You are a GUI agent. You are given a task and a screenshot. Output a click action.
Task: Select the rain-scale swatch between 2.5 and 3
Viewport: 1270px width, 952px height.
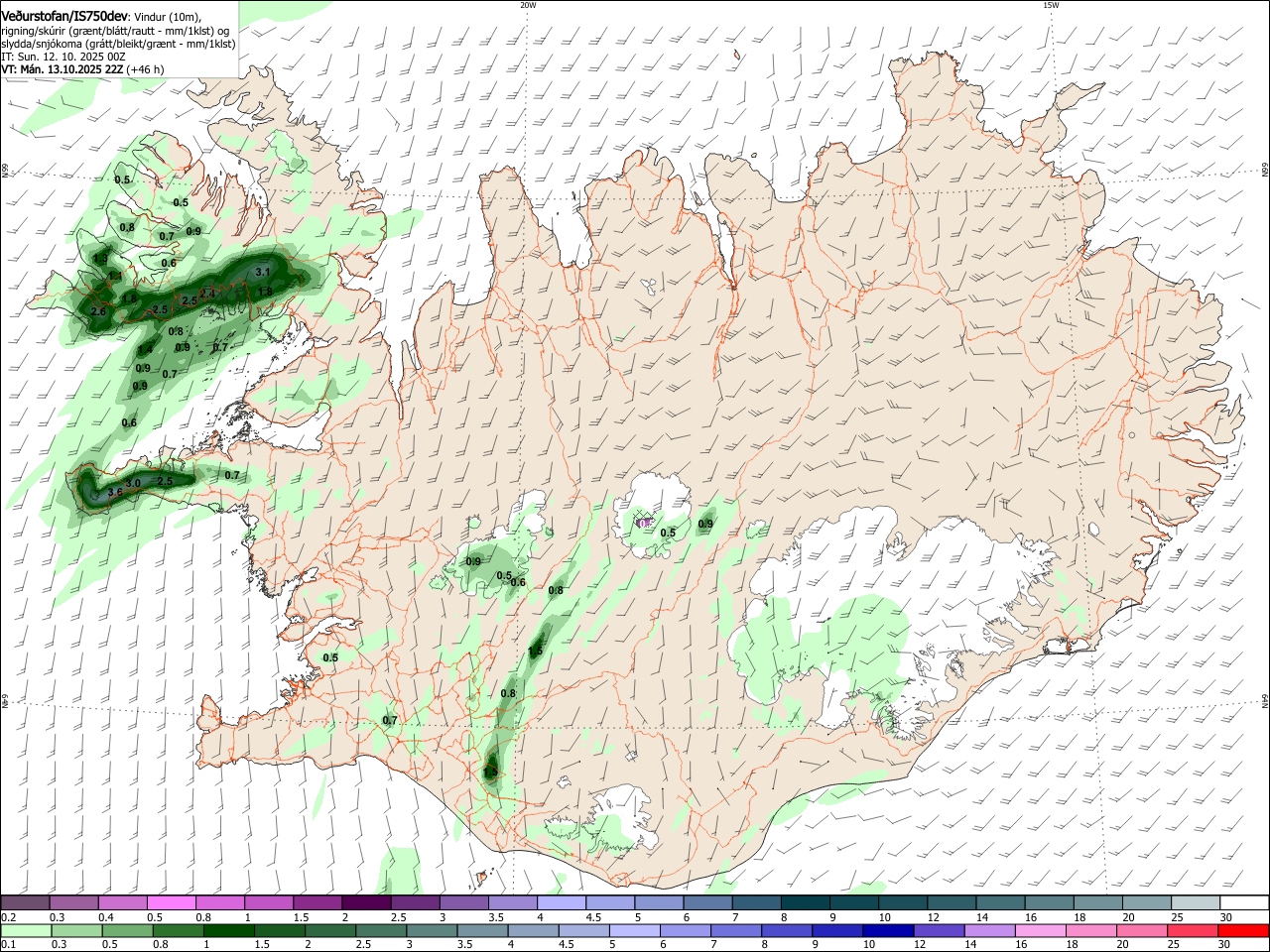(x=379, y=931)
